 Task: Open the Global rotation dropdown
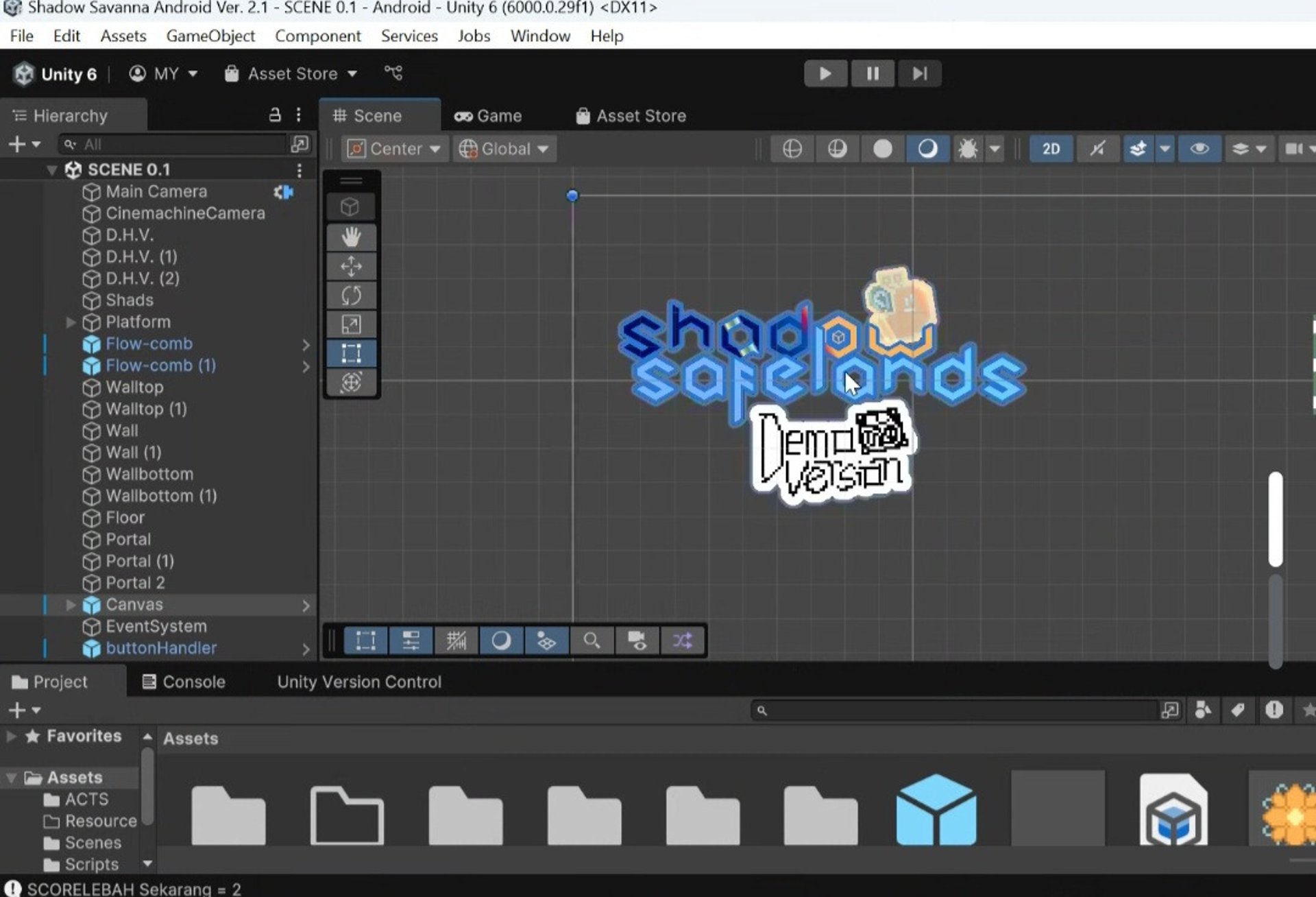pyautogui.click(x=504, y=149)
